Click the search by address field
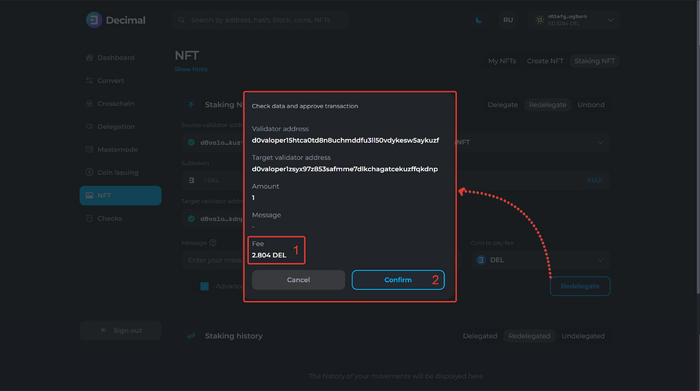This screenshot has width=700, height=391. click(261, 20)
